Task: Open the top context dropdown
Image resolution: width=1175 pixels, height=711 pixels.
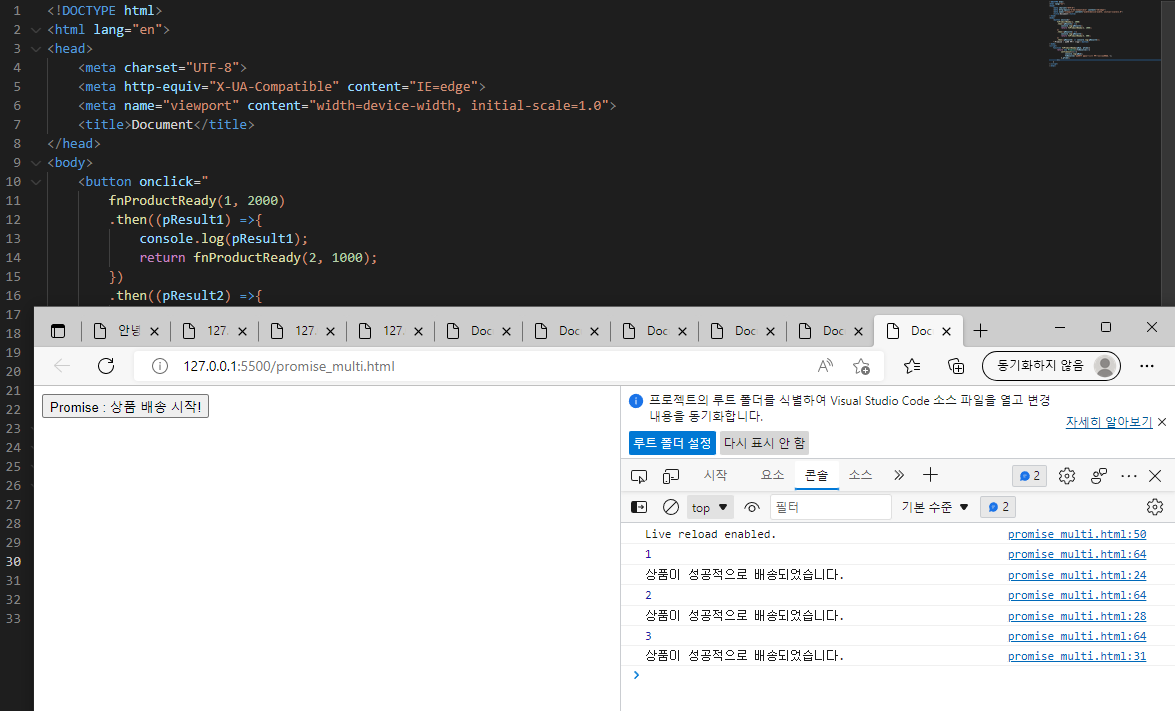Action: [x=710, y=507]
